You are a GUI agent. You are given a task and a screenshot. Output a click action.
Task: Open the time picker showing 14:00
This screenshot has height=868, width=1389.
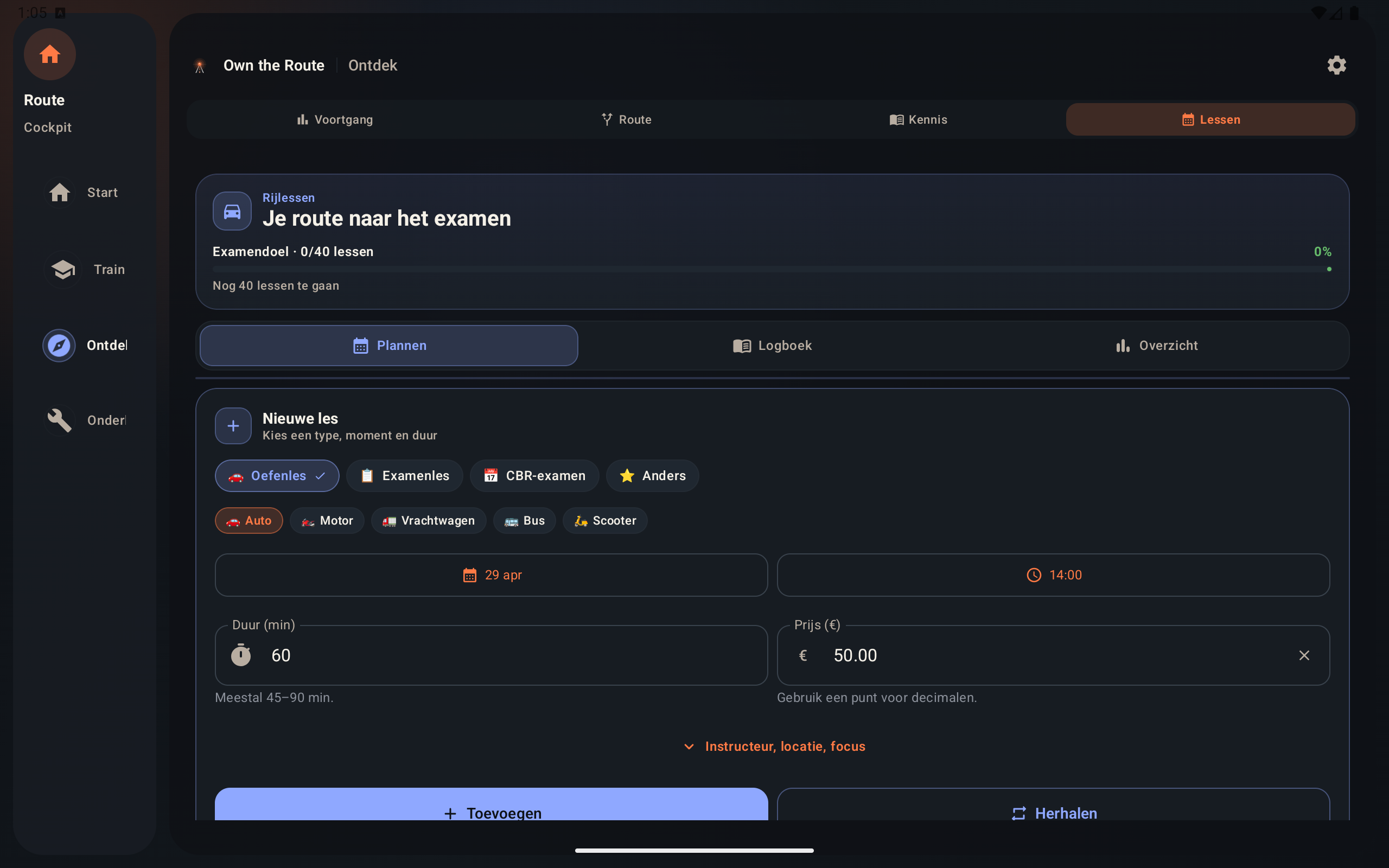point(1053,575)
